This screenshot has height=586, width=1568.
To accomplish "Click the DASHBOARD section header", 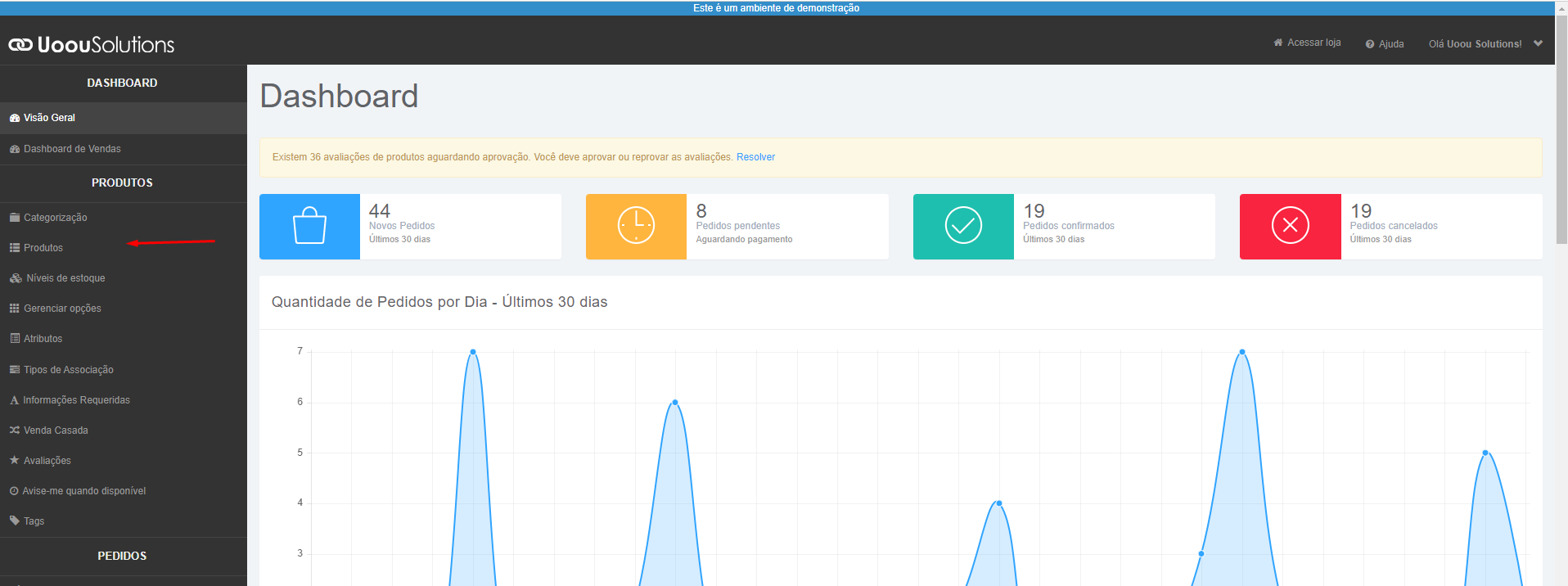I will [123, 83].
